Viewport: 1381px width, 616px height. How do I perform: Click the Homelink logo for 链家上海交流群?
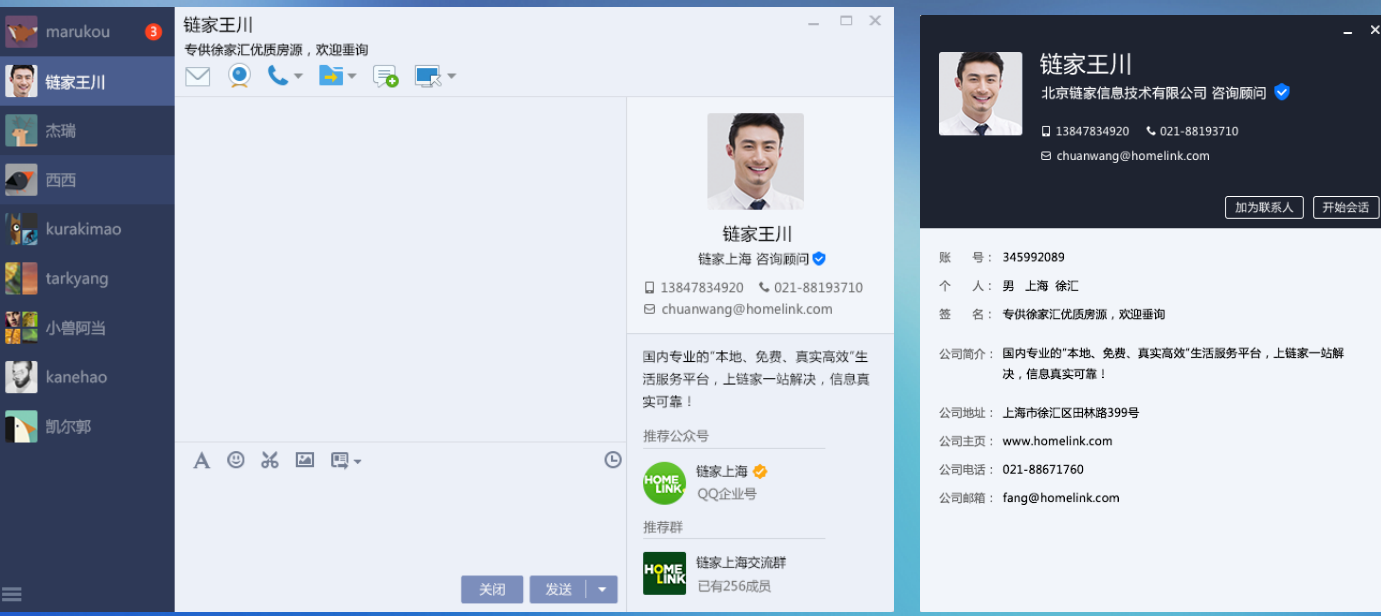664,573
